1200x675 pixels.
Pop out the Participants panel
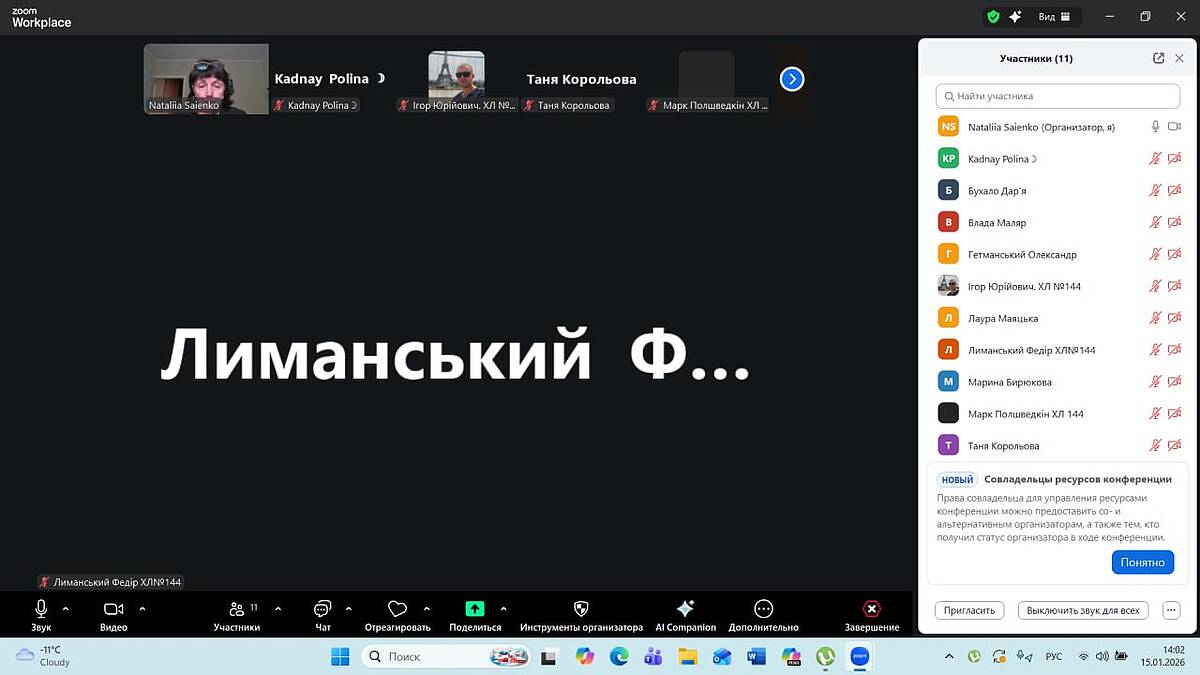click(x=1158, y=58)
